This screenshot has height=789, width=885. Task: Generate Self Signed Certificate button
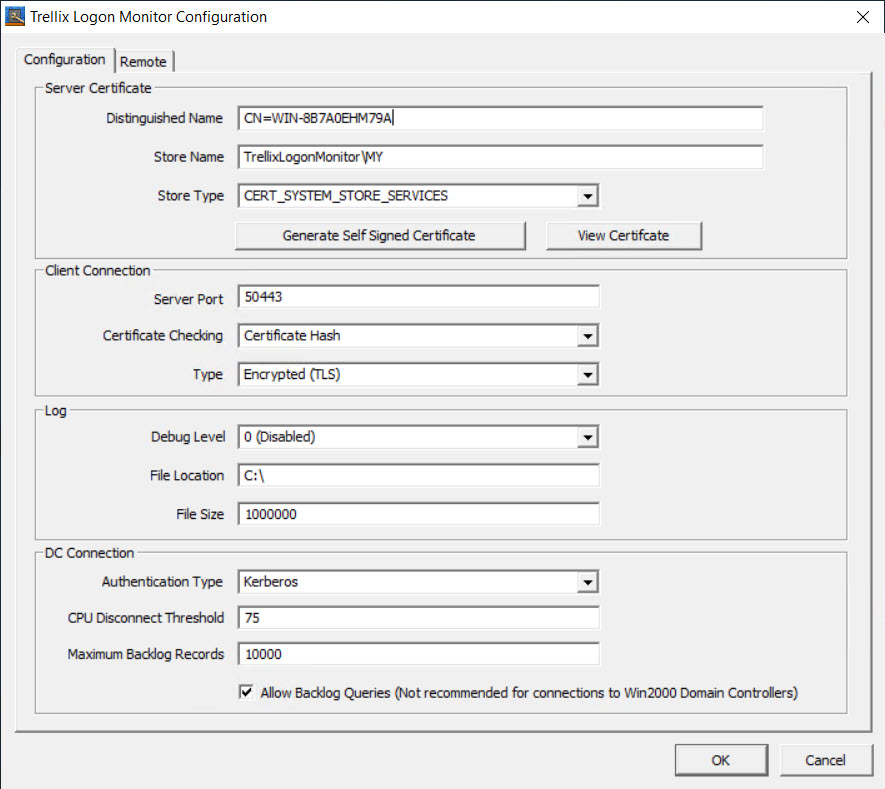[x=380, y=236]
